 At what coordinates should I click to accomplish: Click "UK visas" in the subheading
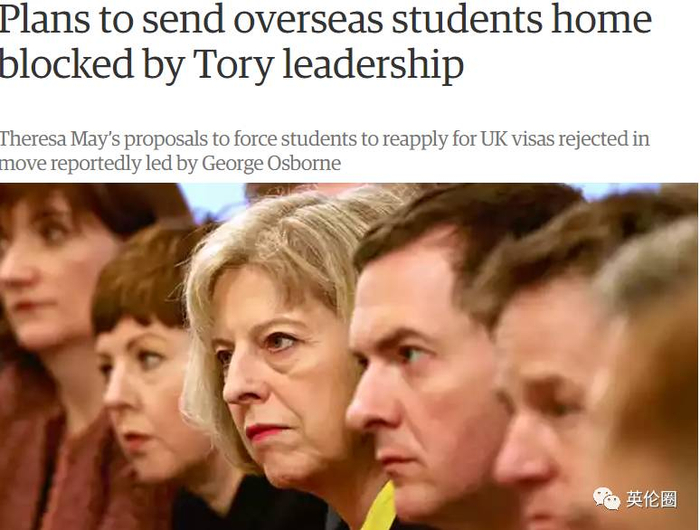[517, 139]
